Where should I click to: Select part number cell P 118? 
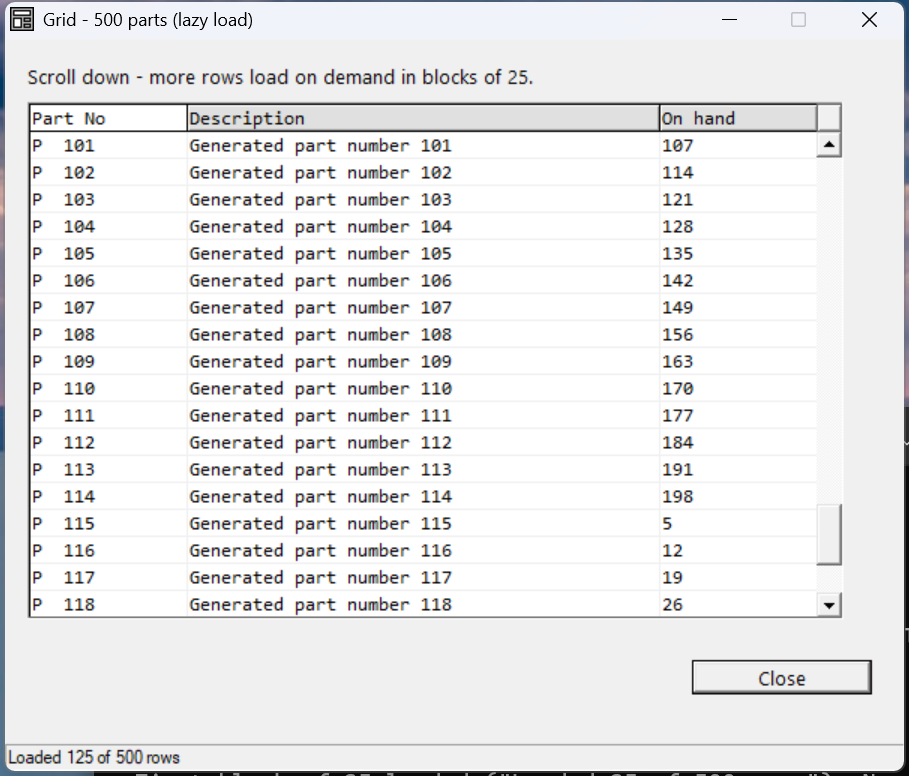pyautogui.click(x=108, y=604)
